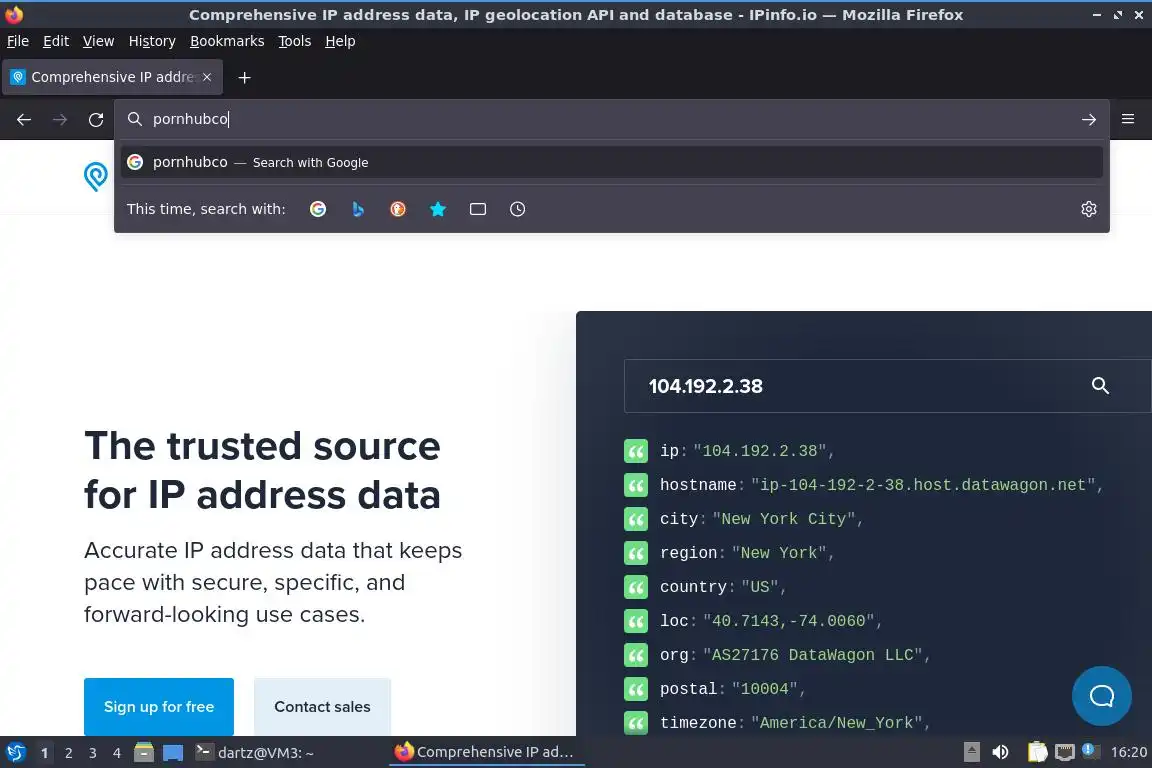
Task: Search this time with DuckDuckGo icon
Action: pos(397,209)
